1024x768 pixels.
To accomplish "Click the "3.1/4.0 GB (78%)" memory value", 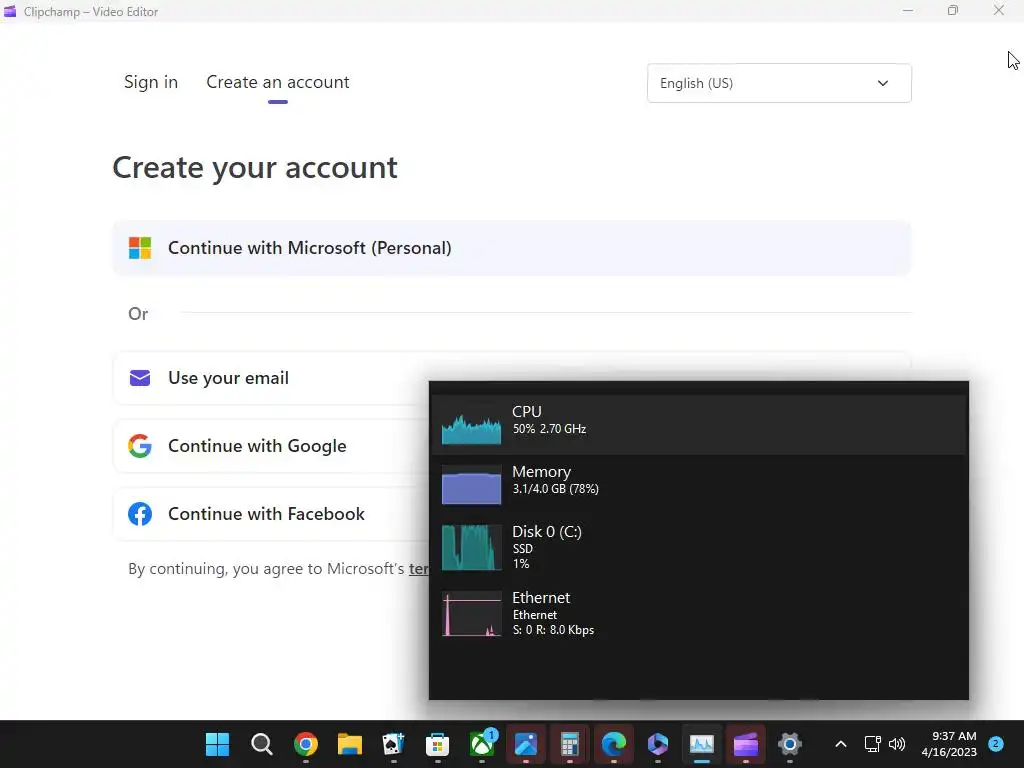I will pyautogui.click(x=556, y=488).
